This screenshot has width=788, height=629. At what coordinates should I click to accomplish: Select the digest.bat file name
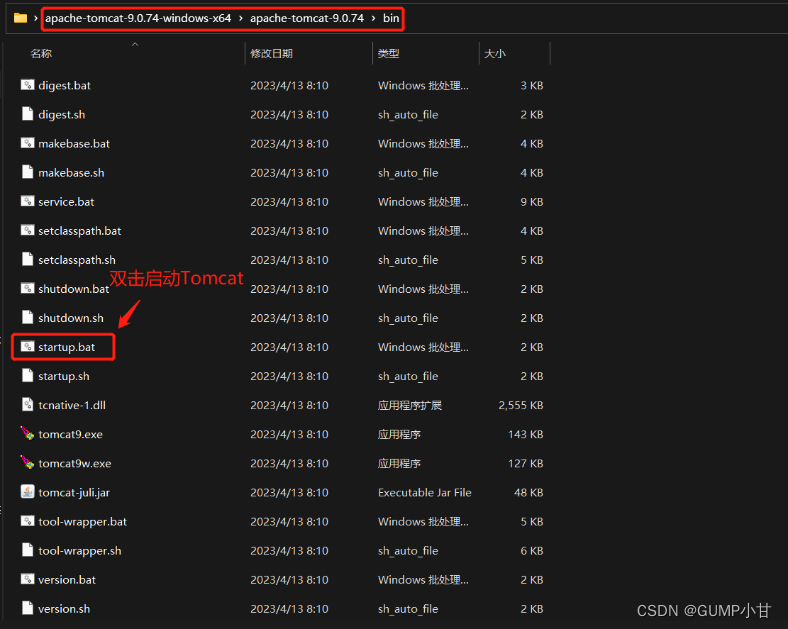(64, 85)
